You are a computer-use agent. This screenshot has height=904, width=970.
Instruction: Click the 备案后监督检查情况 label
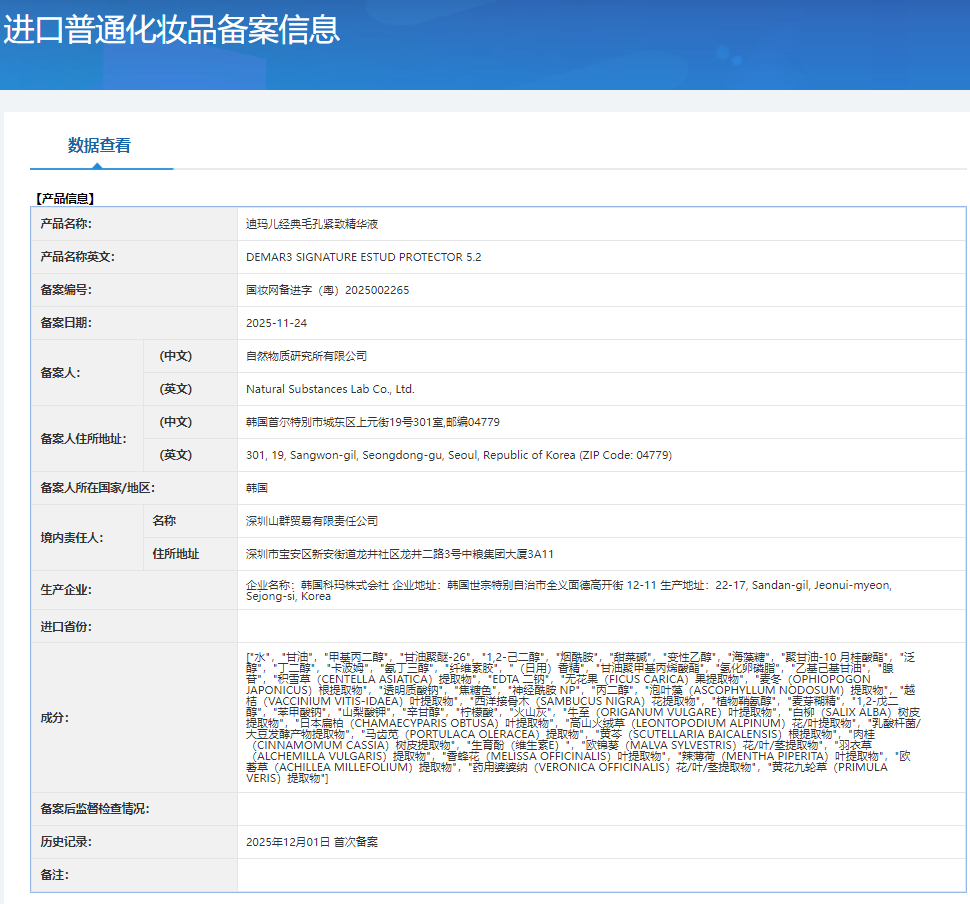tap(95, 809)
